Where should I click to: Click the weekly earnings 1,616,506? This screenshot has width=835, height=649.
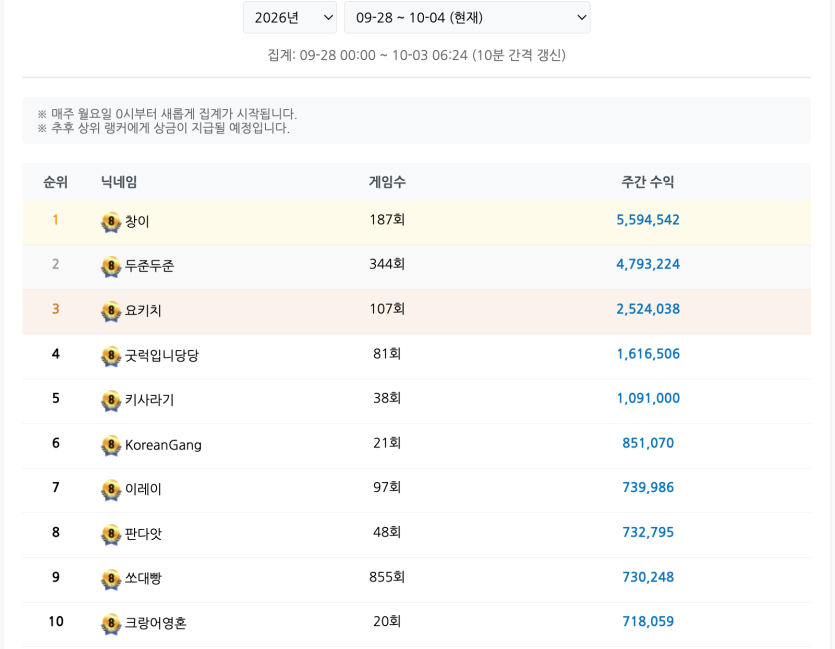(x=648, y=354)
